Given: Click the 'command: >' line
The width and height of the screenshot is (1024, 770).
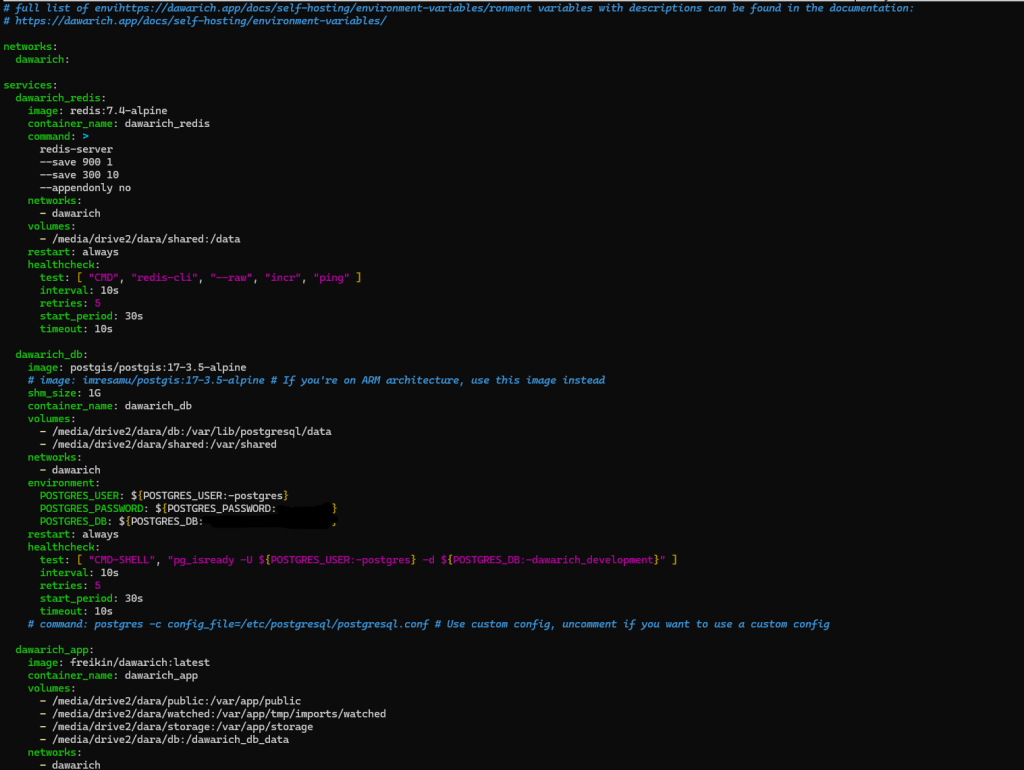Looking at the screenshot, I should pos(58,136).
